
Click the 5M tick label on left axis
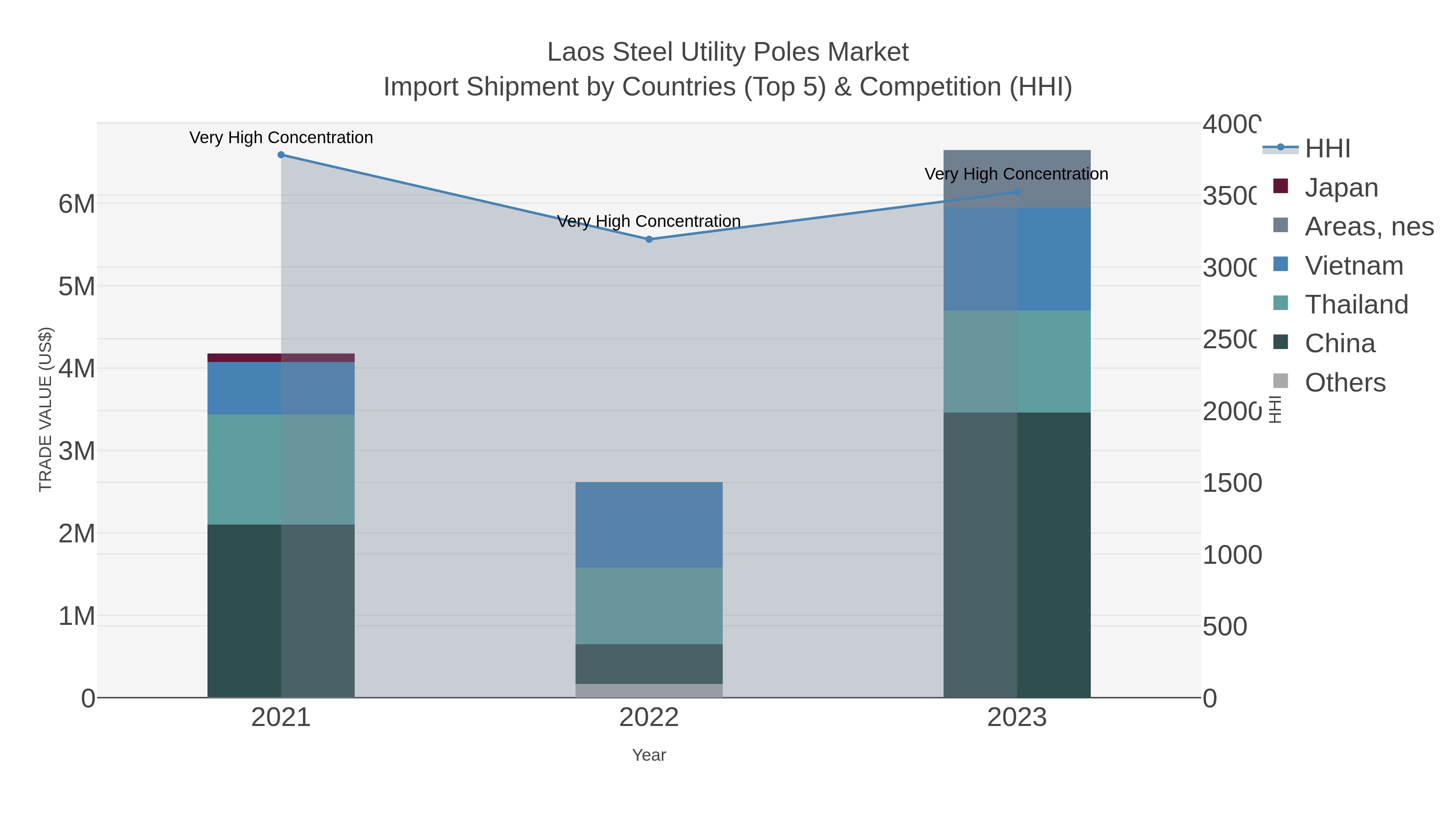77,287
